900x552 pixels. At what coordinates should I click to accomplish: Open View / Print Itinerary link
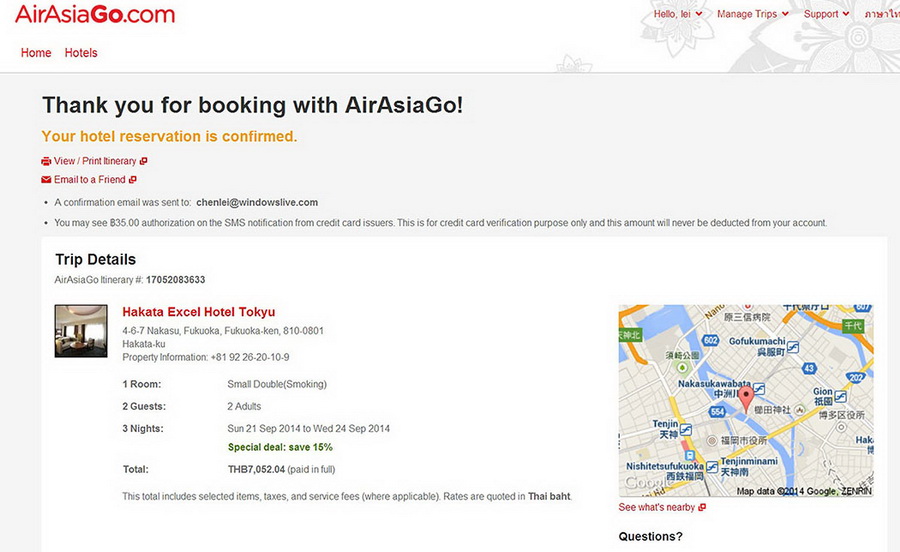click(95, 161)
